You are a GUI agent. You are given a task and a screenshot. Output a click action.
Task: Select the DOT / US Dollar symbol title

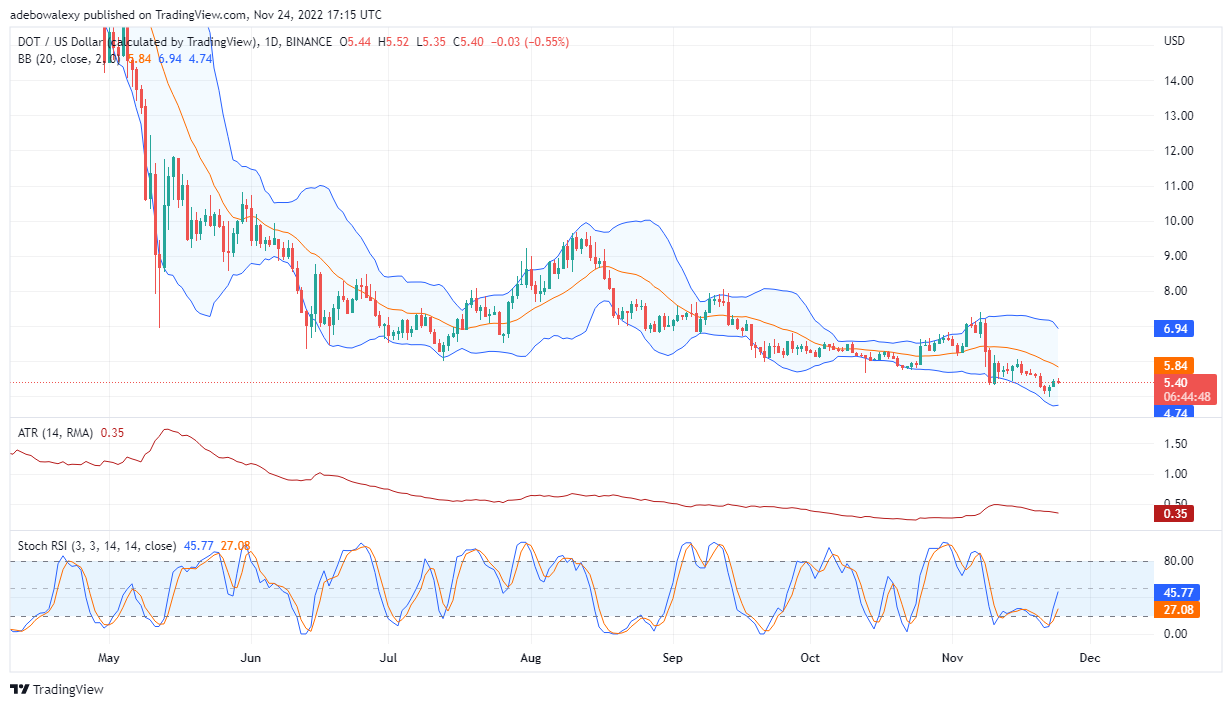pos(140,42)
